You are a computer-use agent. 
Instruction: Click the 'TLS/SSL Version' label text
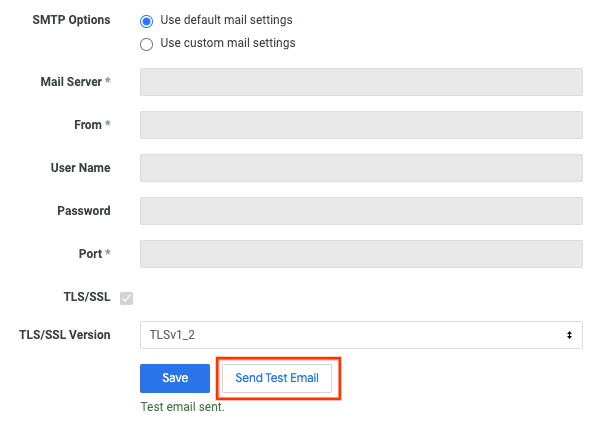pyautogui.click(x=65, y=335)
